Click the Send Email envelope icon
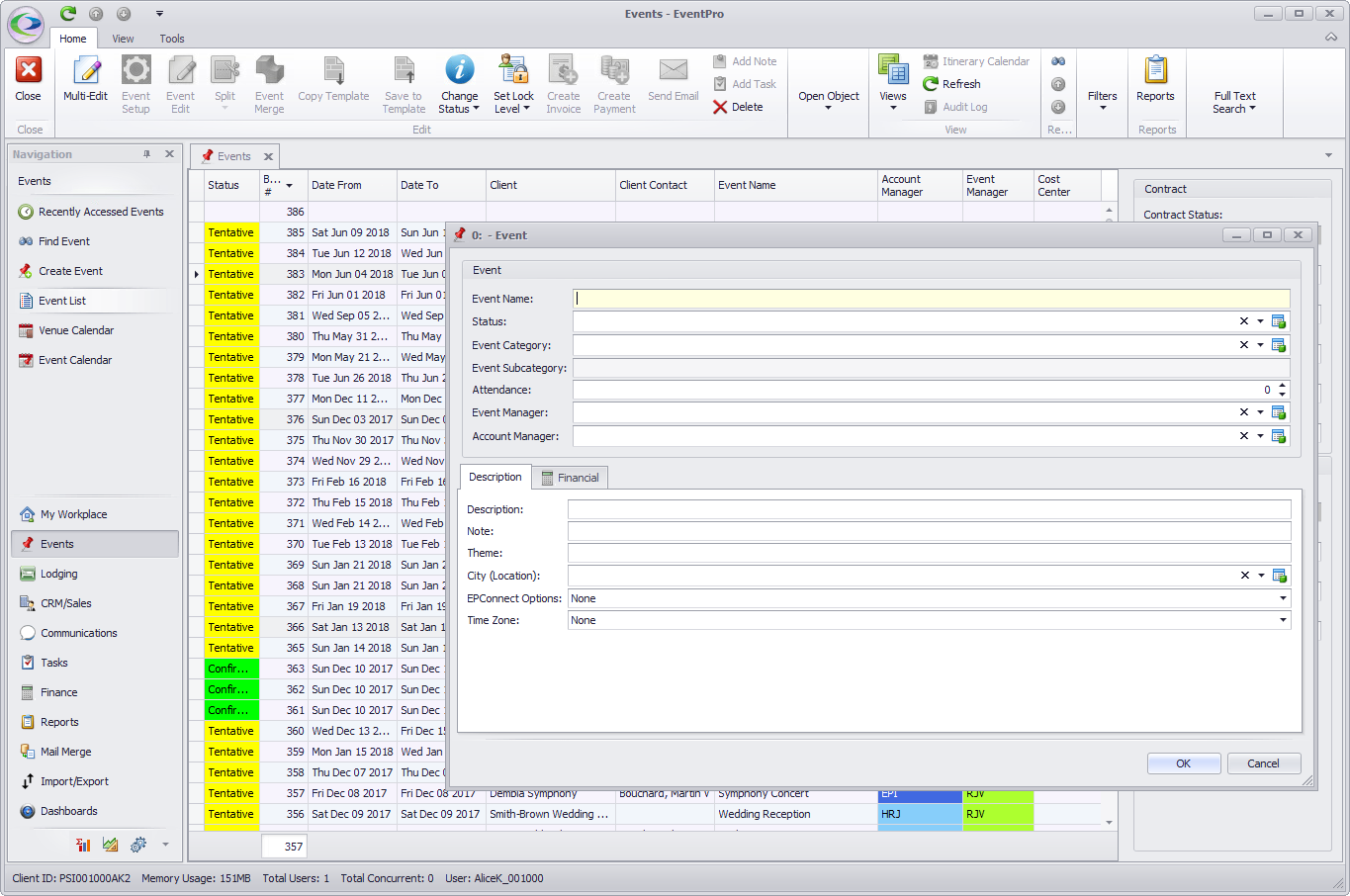This screenshot has width=1350, height=896. click(674, 69)
